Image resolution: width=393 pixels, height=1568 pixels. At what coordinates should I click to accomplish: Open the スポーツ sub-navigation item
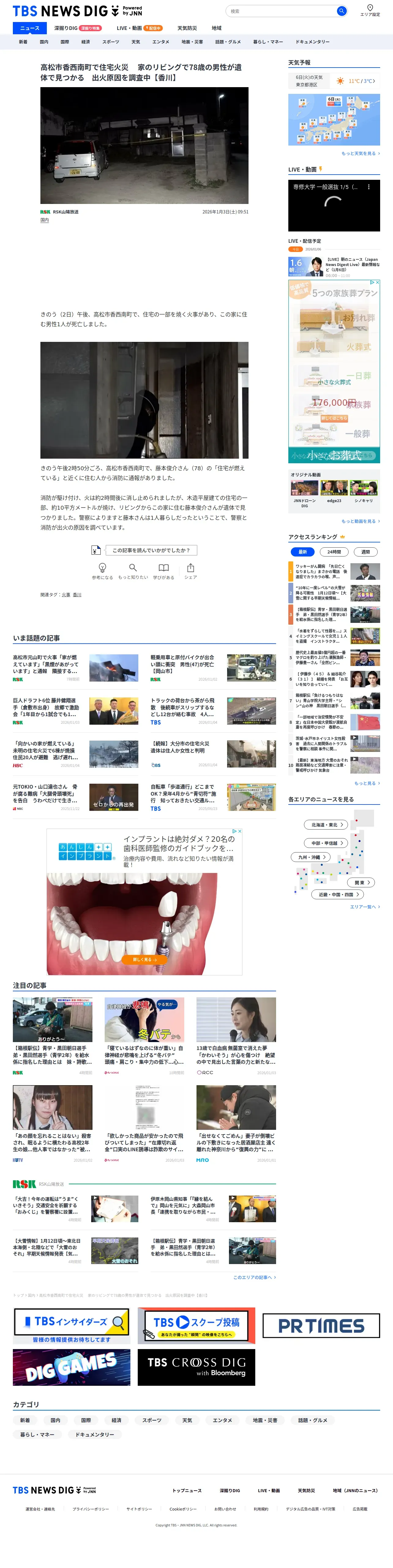[111, 42]
